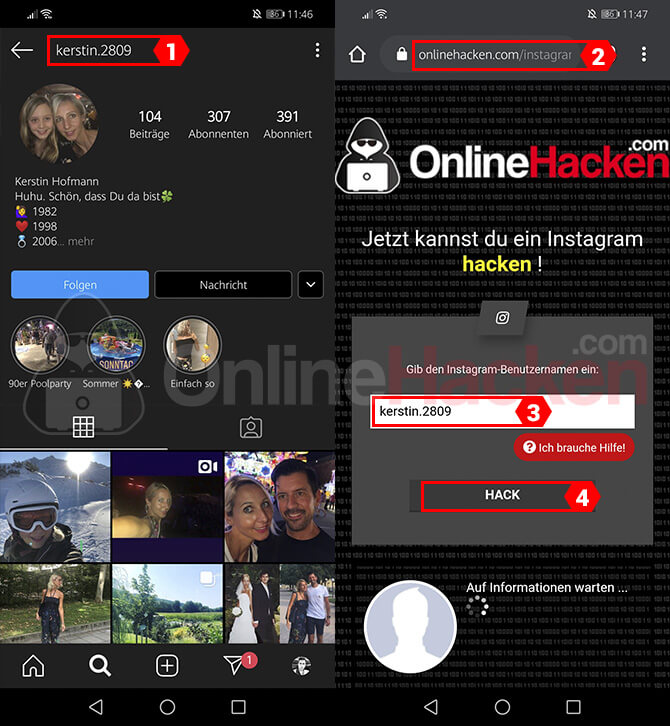Open direct messages with 1 notification
This screenshot has width=670, height=726.
(239, 664)
